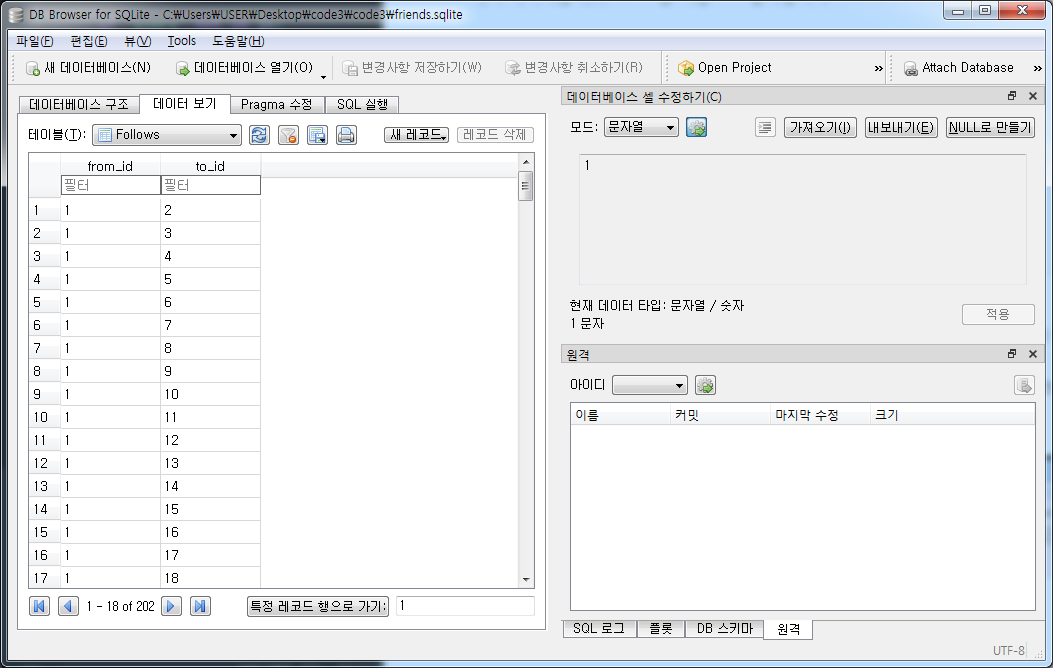Click the table vertical scrollbar thumb
Screen dimensions: 1053x668
click(526, 187)
